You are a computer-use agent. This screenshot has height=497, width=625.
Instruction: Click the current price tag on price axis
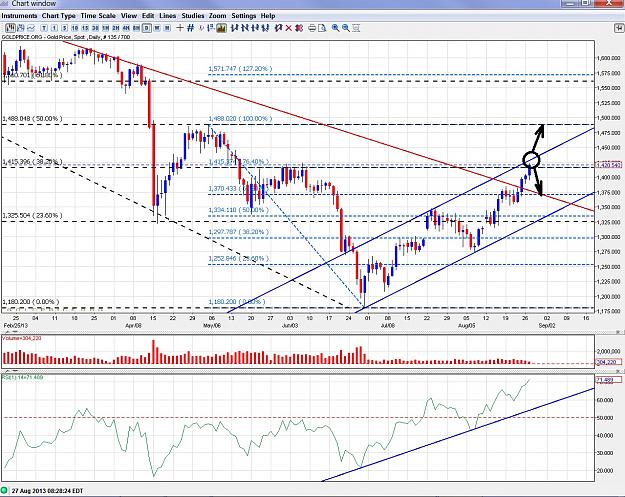coord(608,165)
